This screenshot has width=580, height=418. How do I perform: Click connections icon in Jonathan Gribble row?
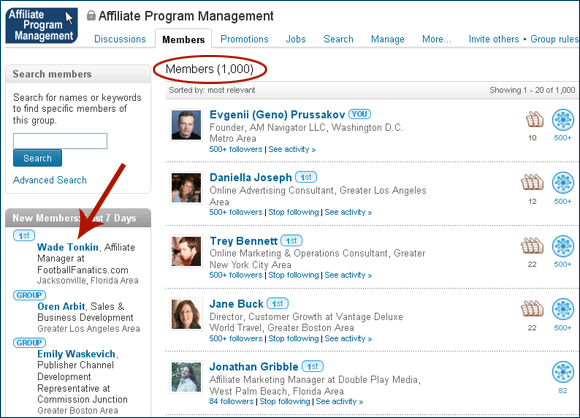pos(563,372)
